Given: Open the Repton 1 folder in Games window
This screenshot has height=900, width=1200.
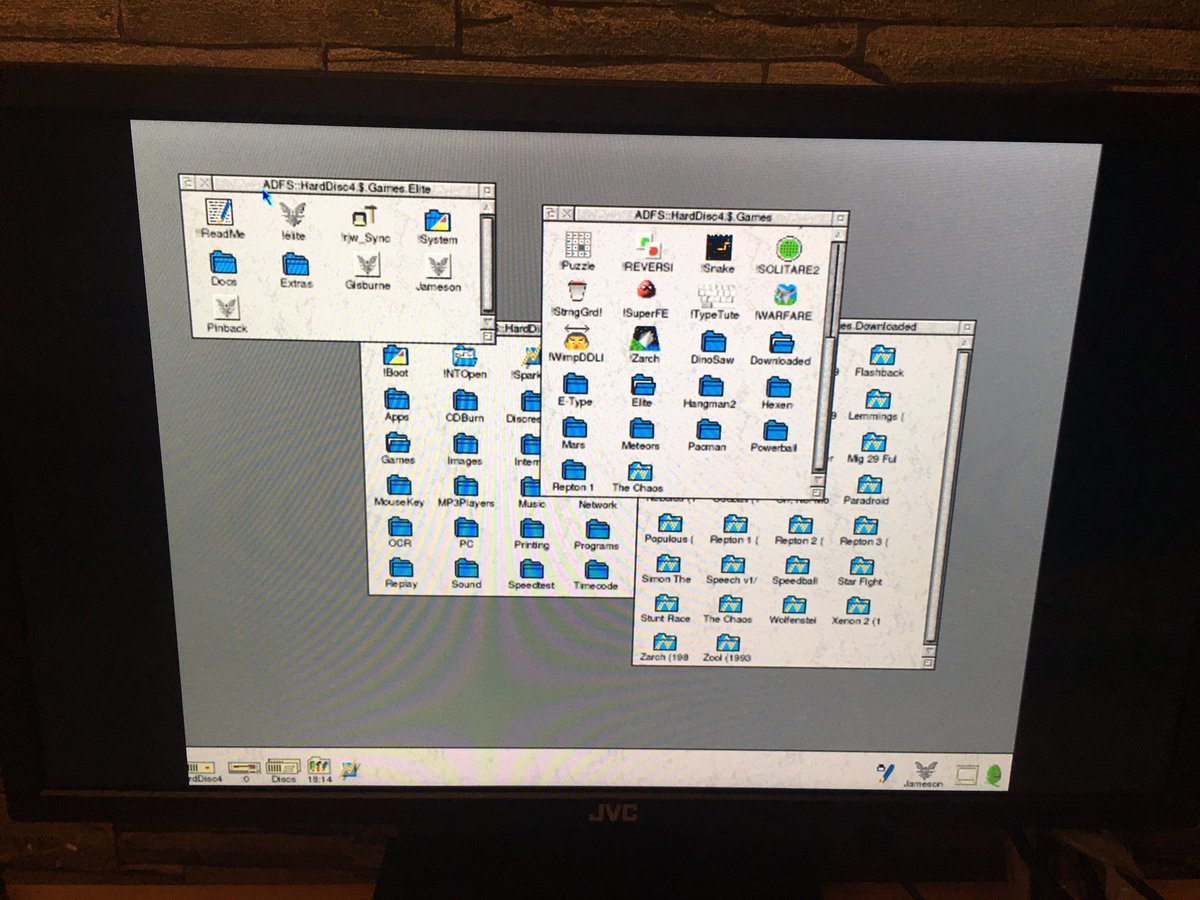Looking at the screenshot, I should [573, 471].
